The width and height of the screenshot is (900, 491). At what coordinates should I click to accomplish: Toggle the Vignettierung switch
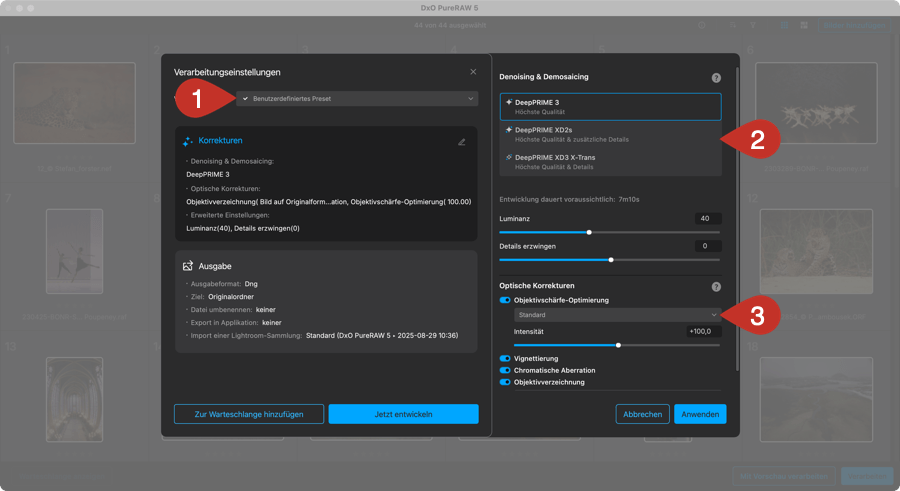[x=505, y=358]
